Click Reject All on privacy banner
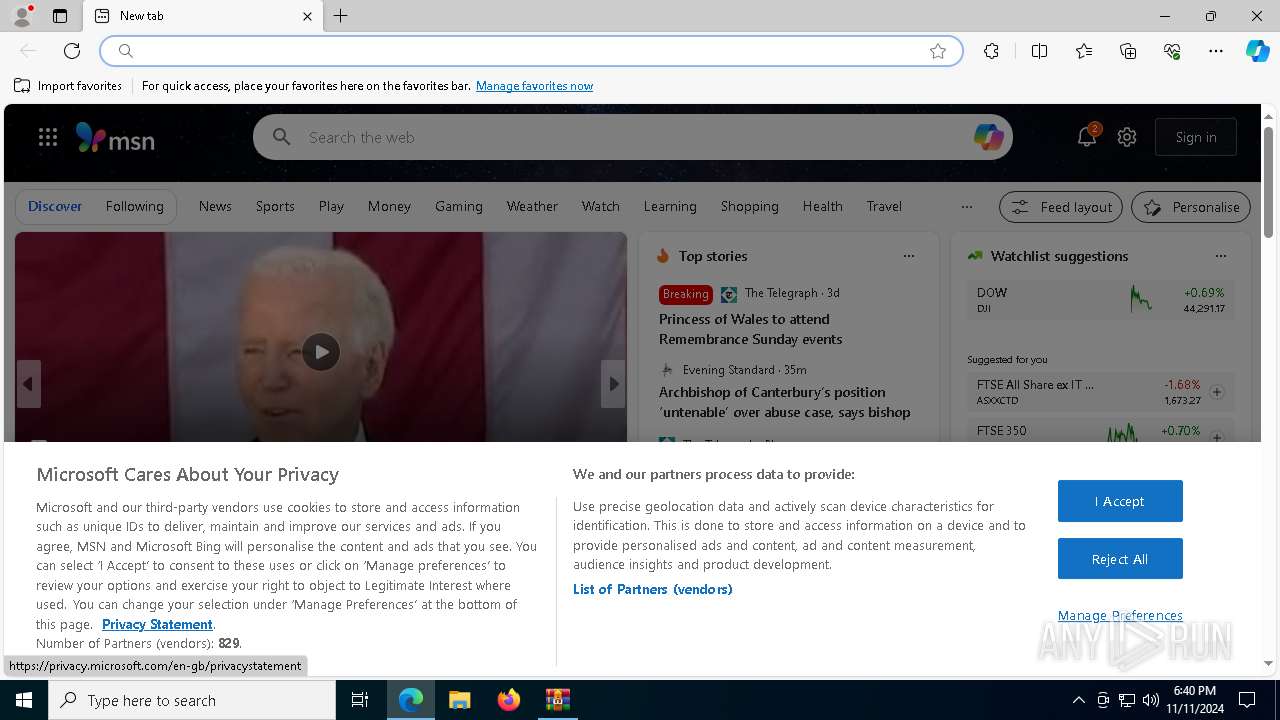Screen dimensions: 1280x720 point(1120,559)
